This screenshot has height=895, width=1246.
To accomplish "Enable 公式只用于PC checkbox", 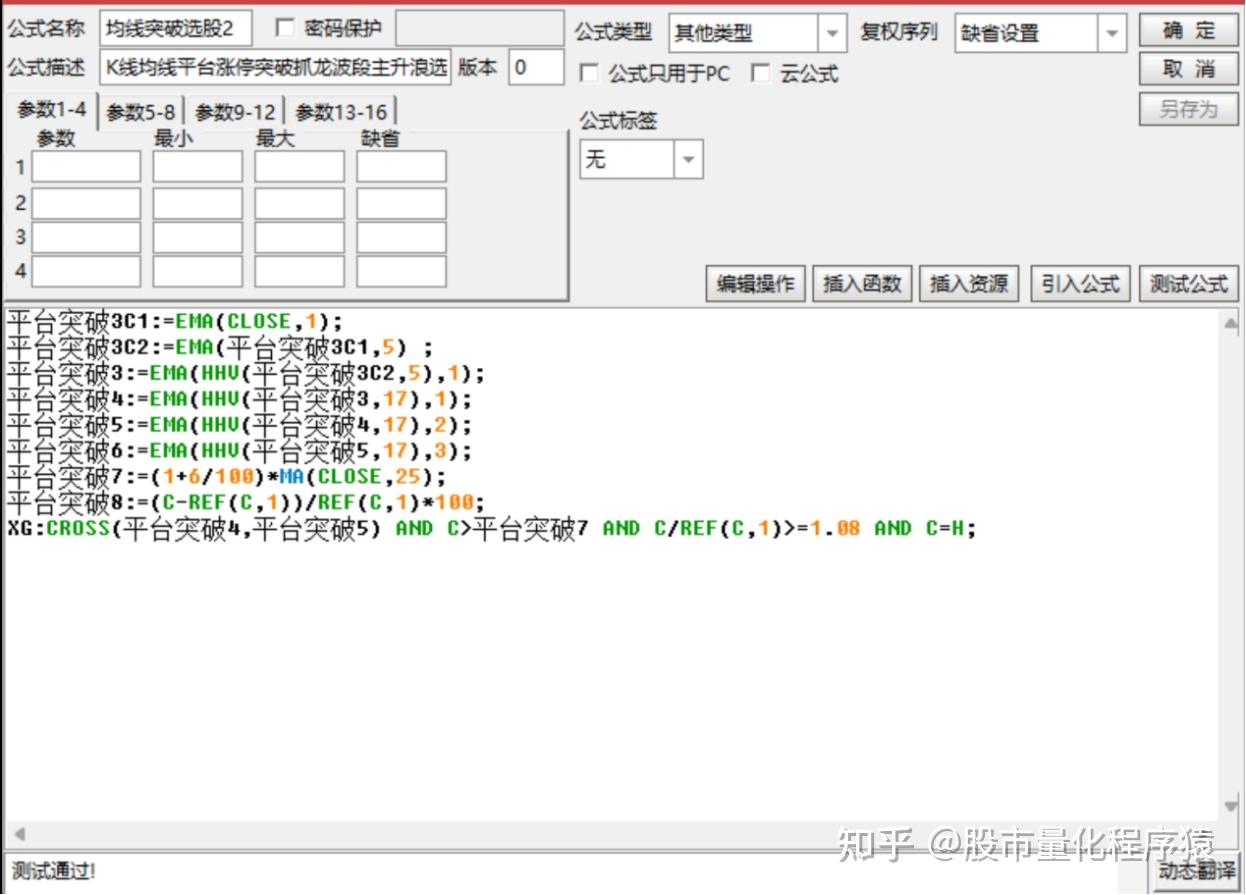I will click(590, 73).
